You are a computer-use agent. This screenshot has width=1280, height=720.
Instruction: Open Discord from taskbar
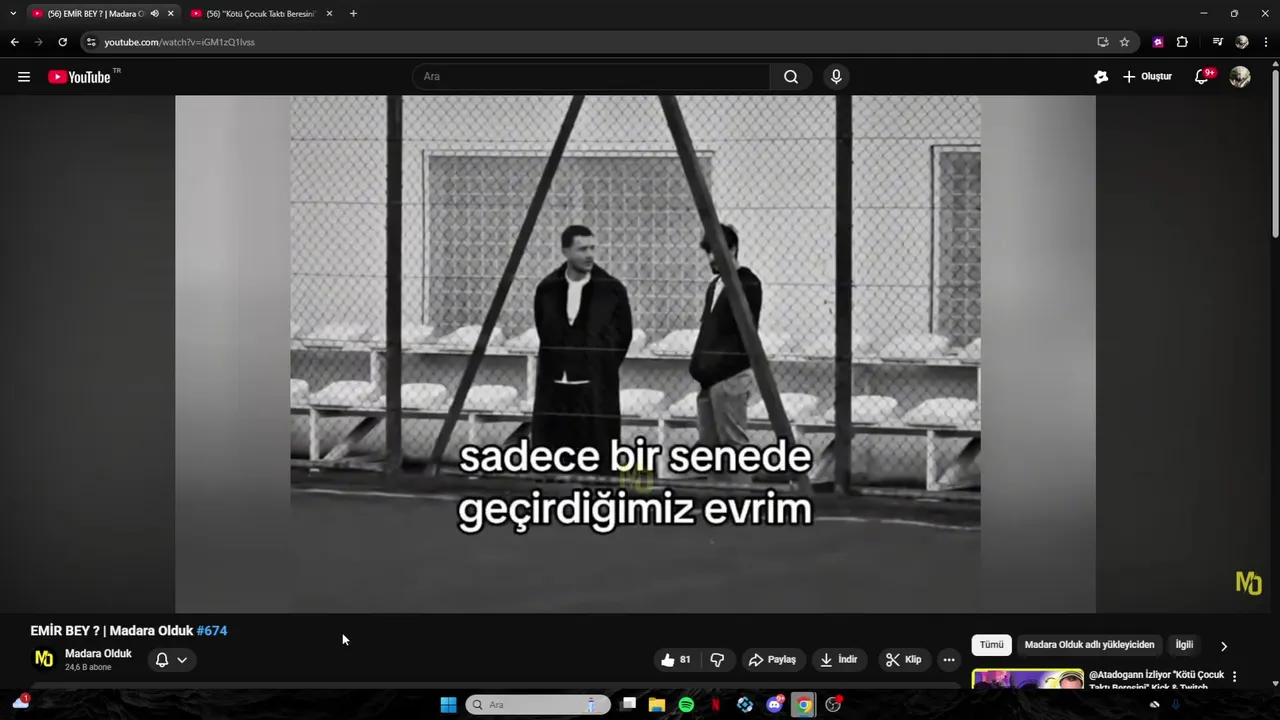click(774, 705)
